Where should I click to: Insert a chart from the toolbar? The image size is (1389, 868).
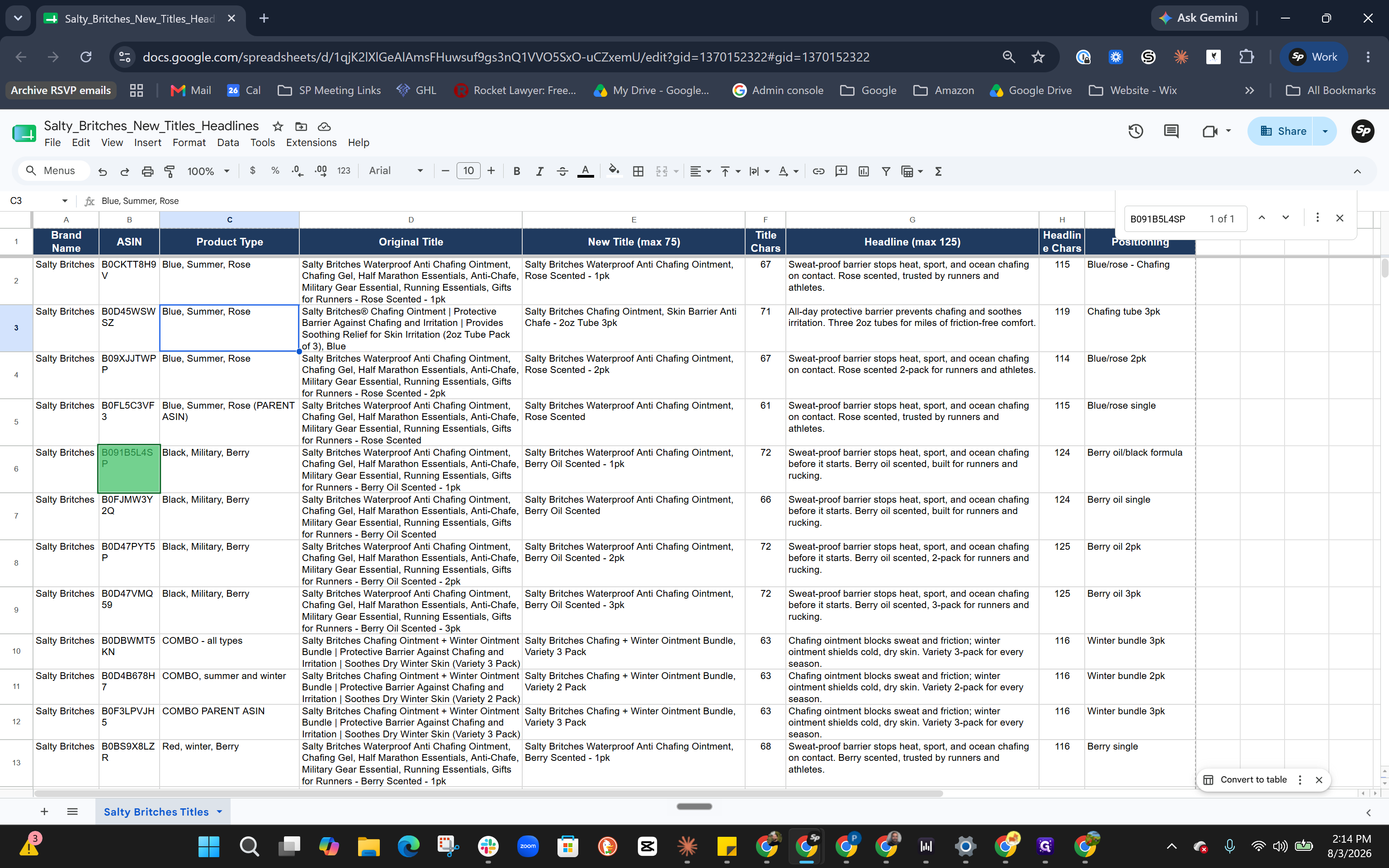coord(863,171)
